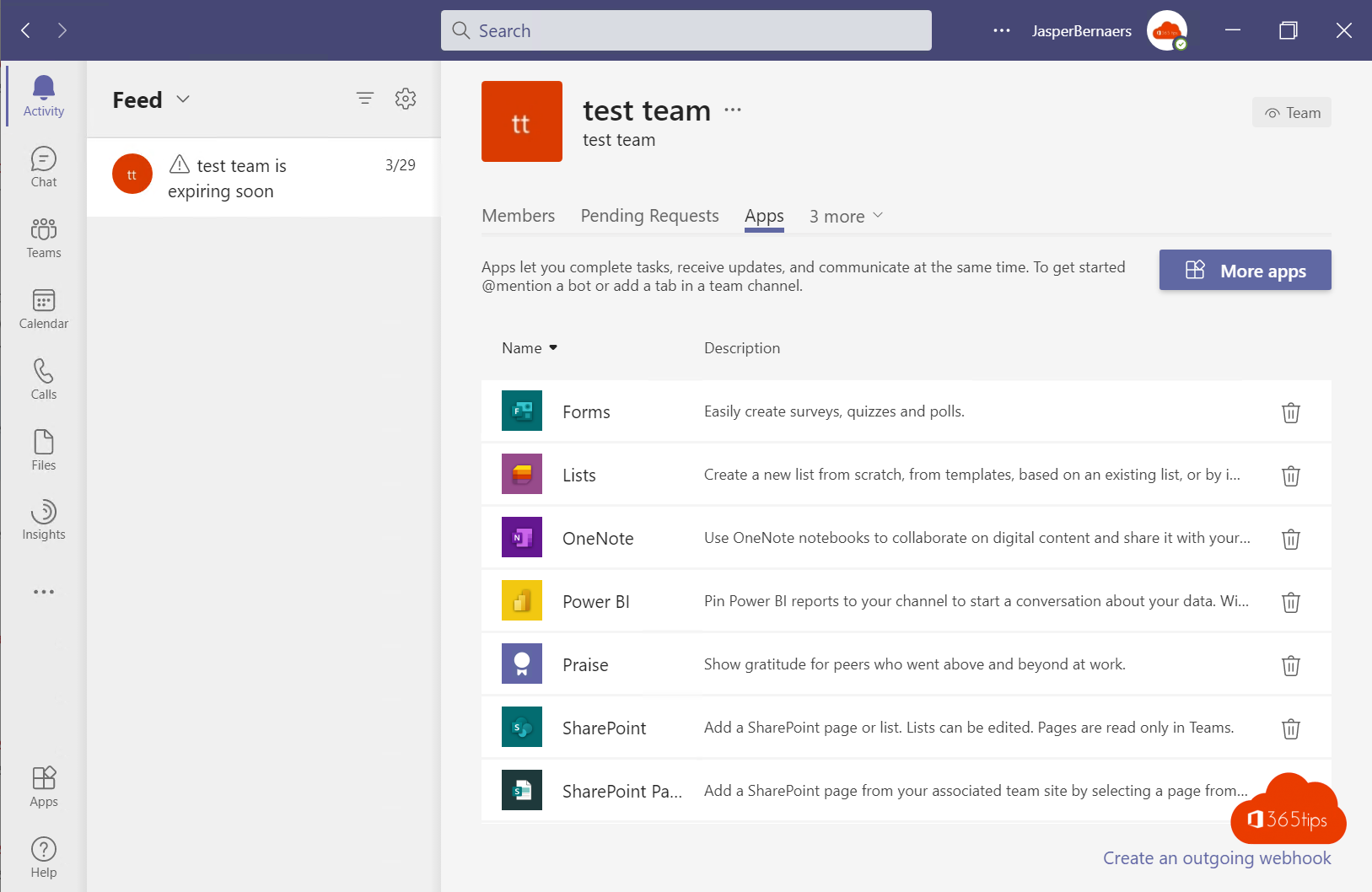Click the Team button at top right
The image size is (1372, 892).
point(1292,113)
